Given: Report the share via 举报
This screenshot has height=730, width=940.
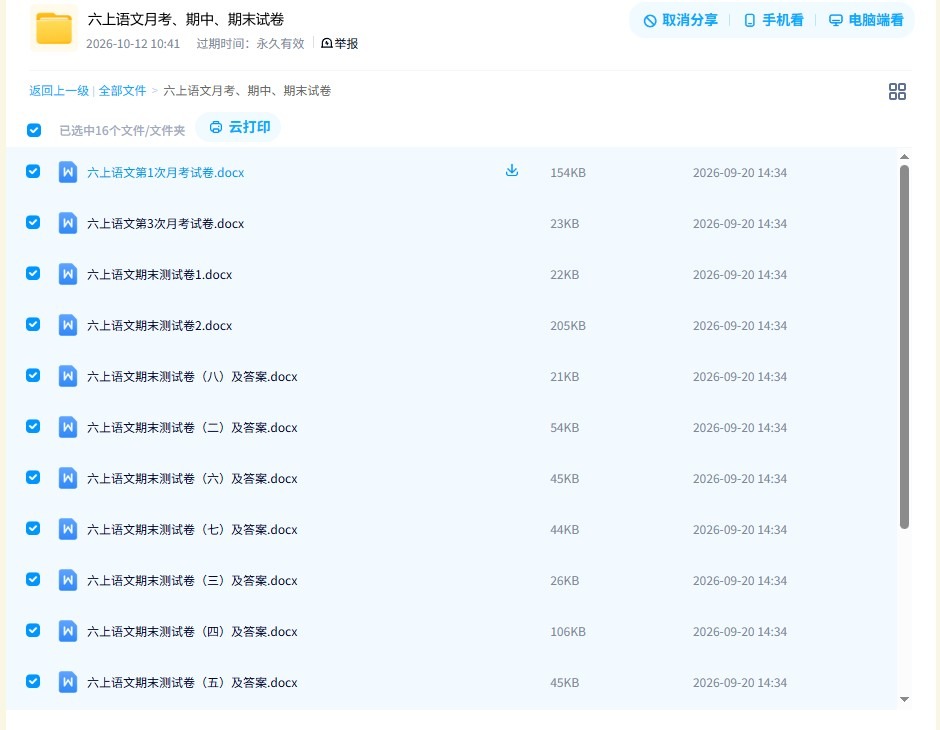Looking at the screenshot, I should [x=339, y=43].
